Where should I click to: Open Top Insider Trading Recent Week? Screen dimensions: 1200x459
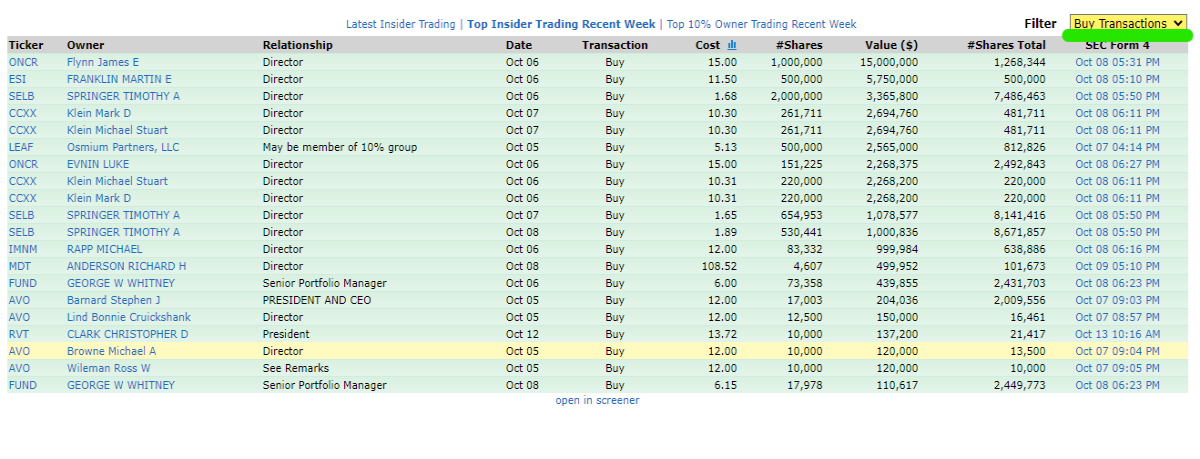pos(561,24)
